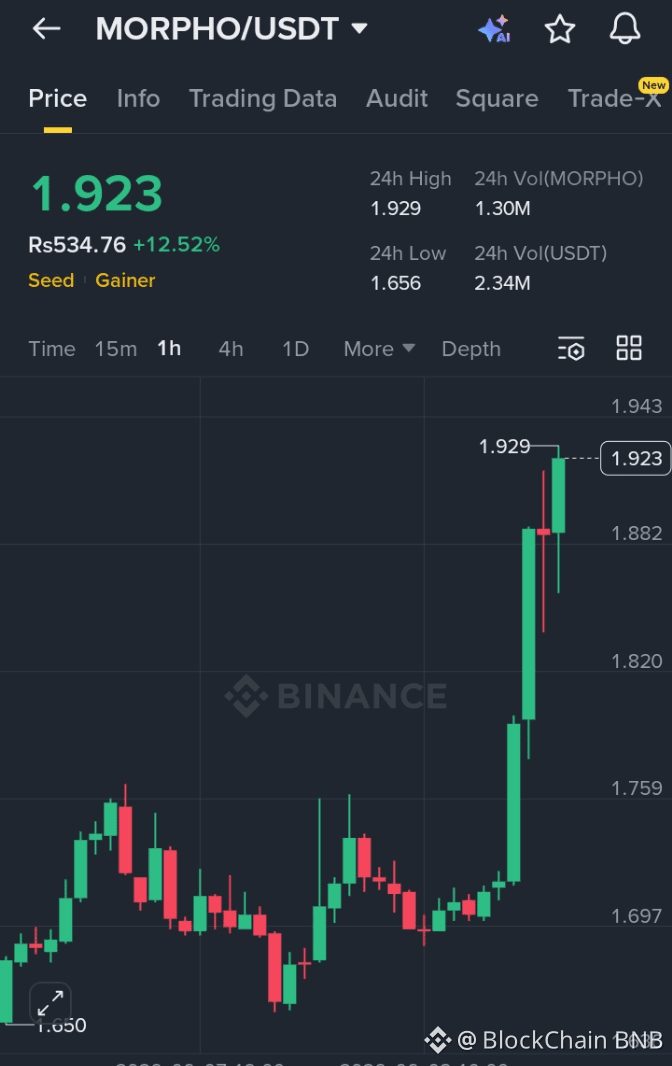The image size is (672, 1066).
Task: Choose the 1D chart interval
Action: click(x=295, y=349)
